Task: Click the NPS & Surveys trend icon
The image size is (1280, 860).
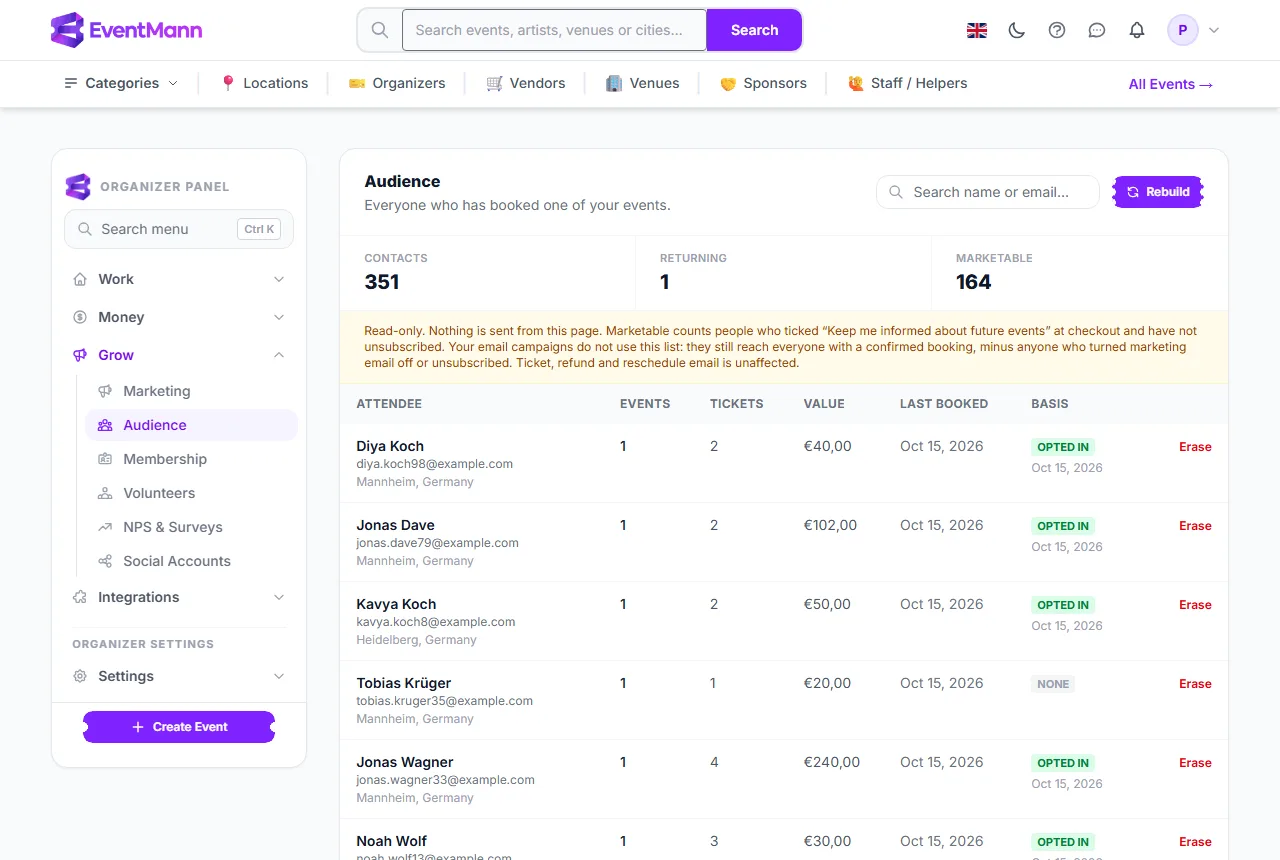Action: 105,527
